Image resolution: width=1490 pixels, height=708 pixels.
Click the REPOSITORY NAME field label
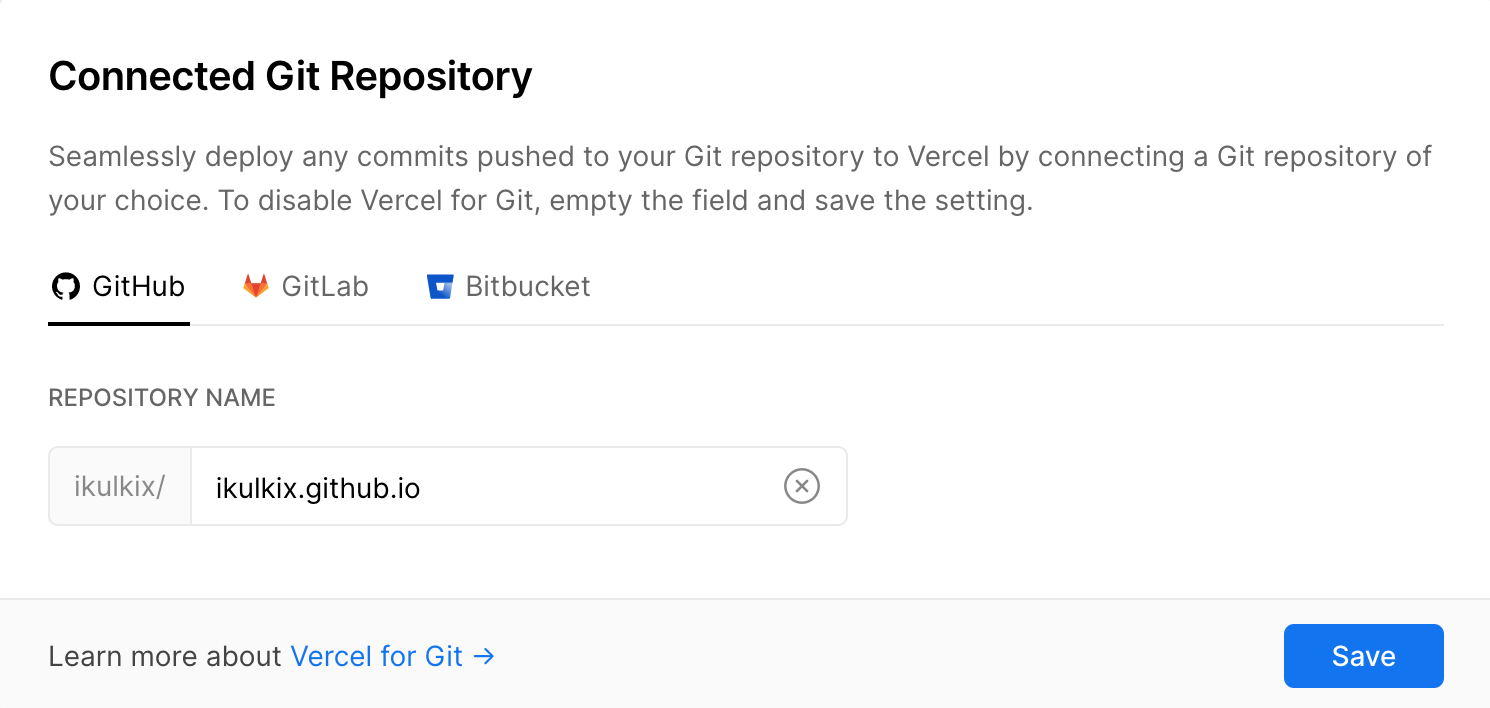tap(162, 398)
